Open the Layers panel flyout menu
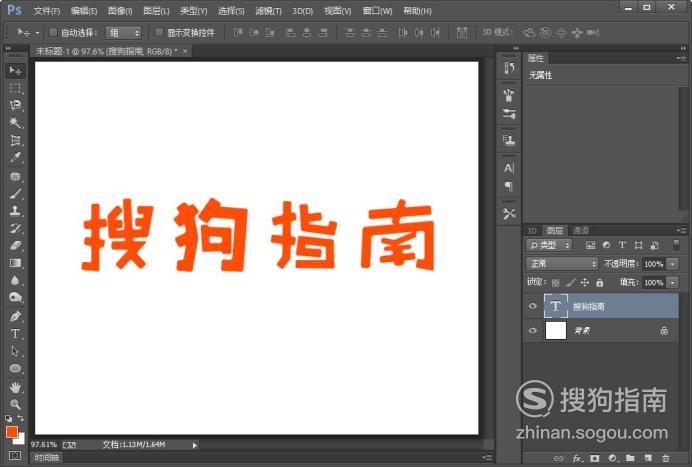The image size is (692, 467). tap(681, 230)
